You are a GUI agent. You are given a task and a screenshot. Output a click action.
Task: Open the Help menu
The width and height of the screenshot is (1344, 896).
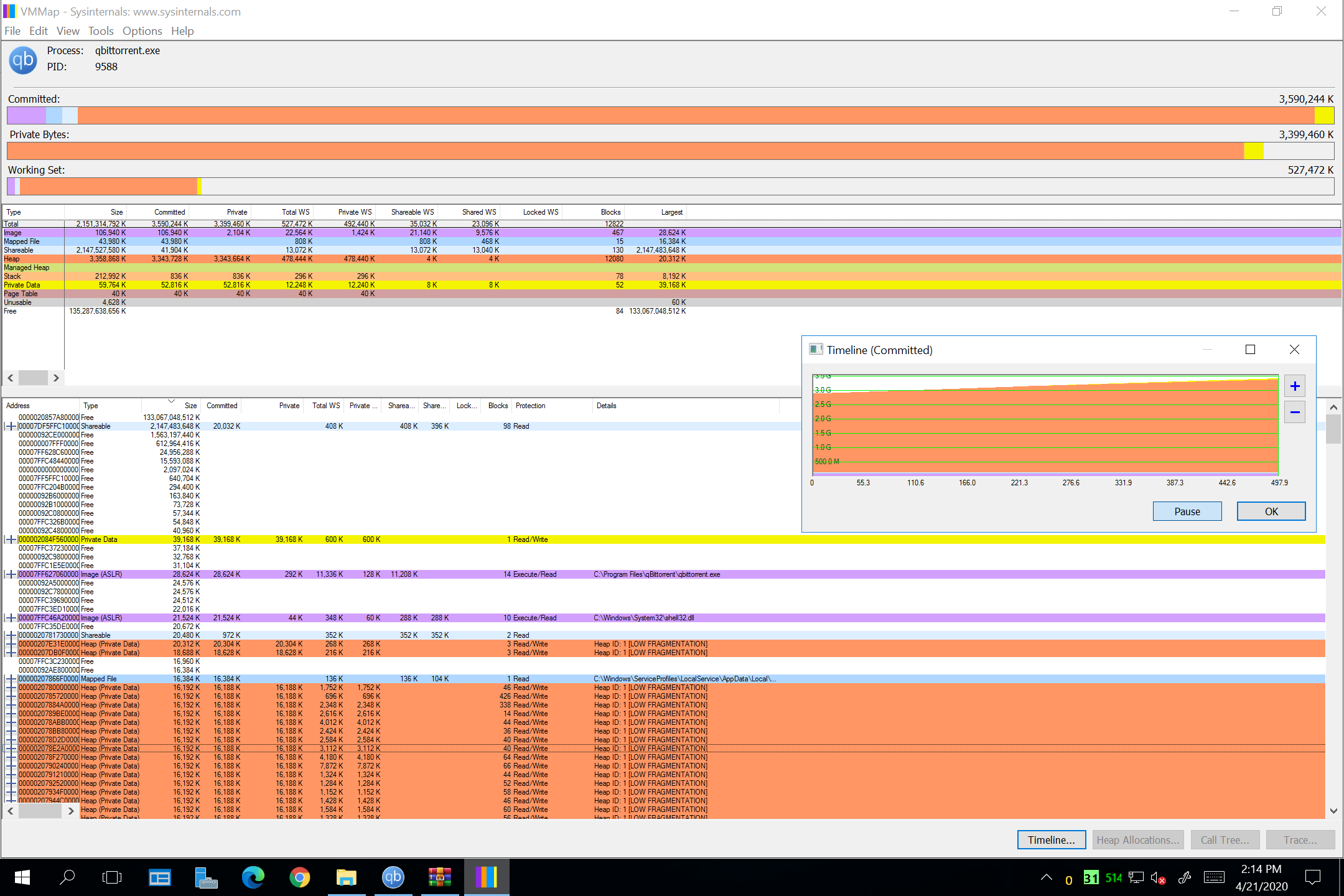click(x=182, y=31)
